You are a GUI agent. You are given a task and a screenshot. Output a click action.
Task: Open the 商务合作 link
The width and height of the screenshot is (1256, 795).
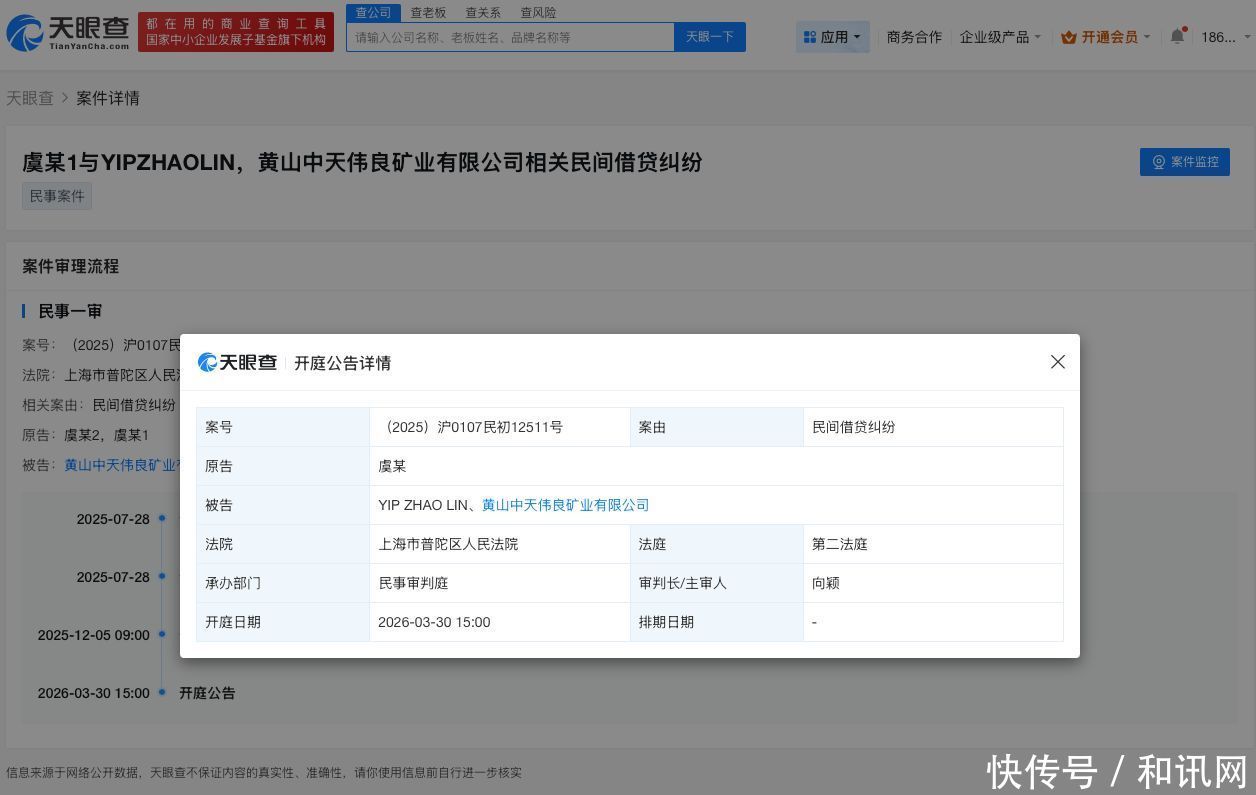pyautogui.click(x=914, y=37)
